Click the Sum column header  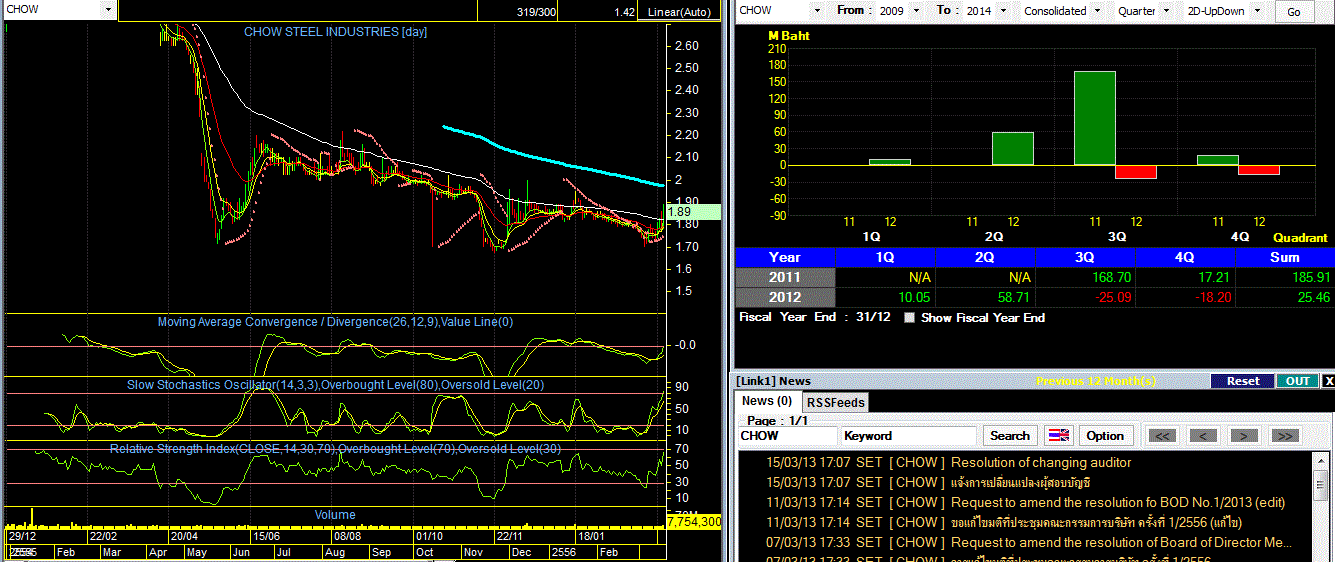1284,257
